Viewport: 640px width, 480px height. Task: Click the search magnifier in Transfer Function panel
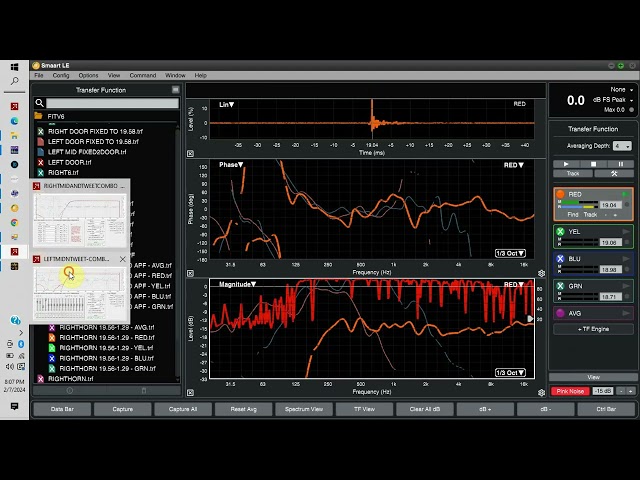click(40, 103)
